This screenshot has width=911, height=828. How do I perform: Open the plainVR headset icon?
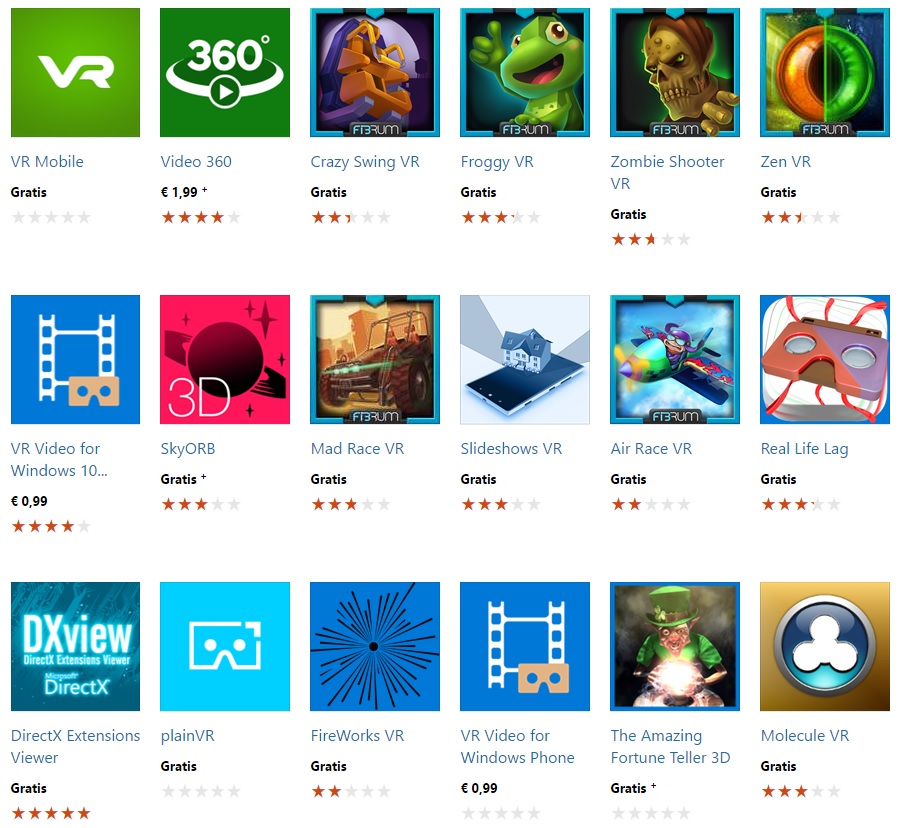(225, 647)
